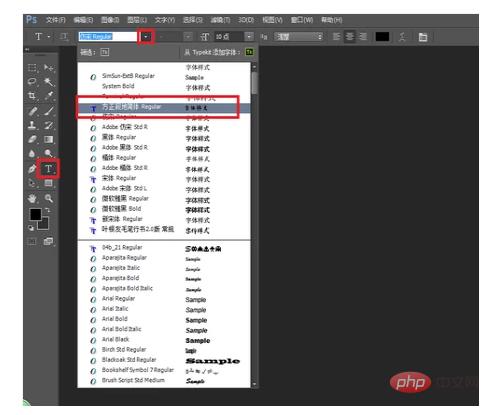Open the 文件(F) menu
This screenshot has width=489, height=415.
[56, 20]
